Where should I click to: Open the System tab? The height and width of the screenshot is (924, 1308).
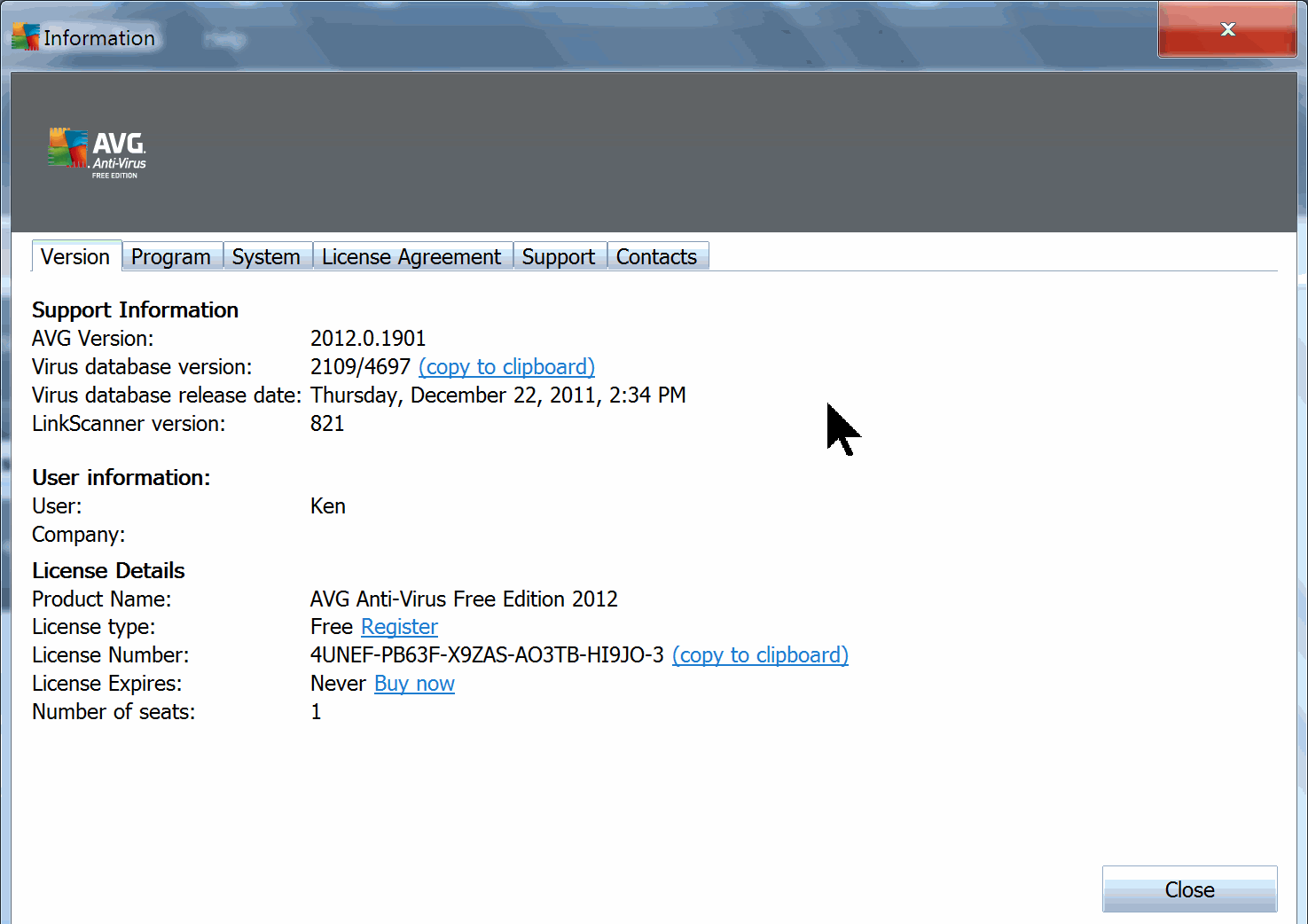tap(267, 256)
